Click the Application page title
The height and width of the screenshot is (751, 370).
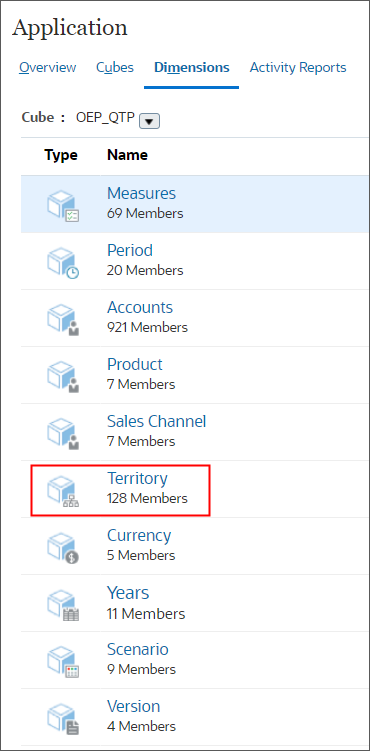click(x=70, y=29)
